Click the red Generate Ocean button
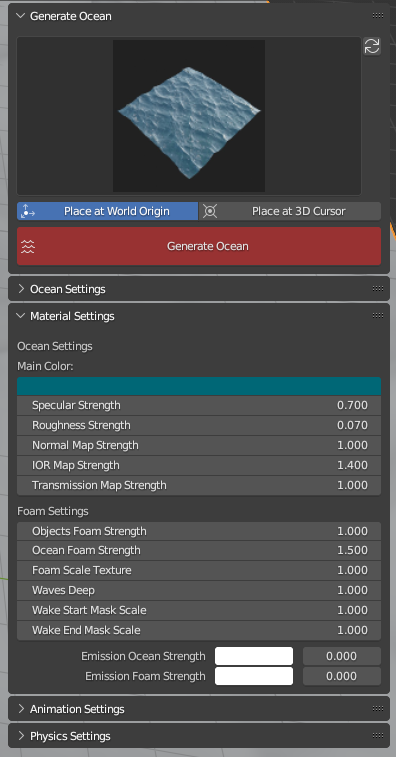Image resolution: width=396 pixels, height=757 pixels. 199,246
